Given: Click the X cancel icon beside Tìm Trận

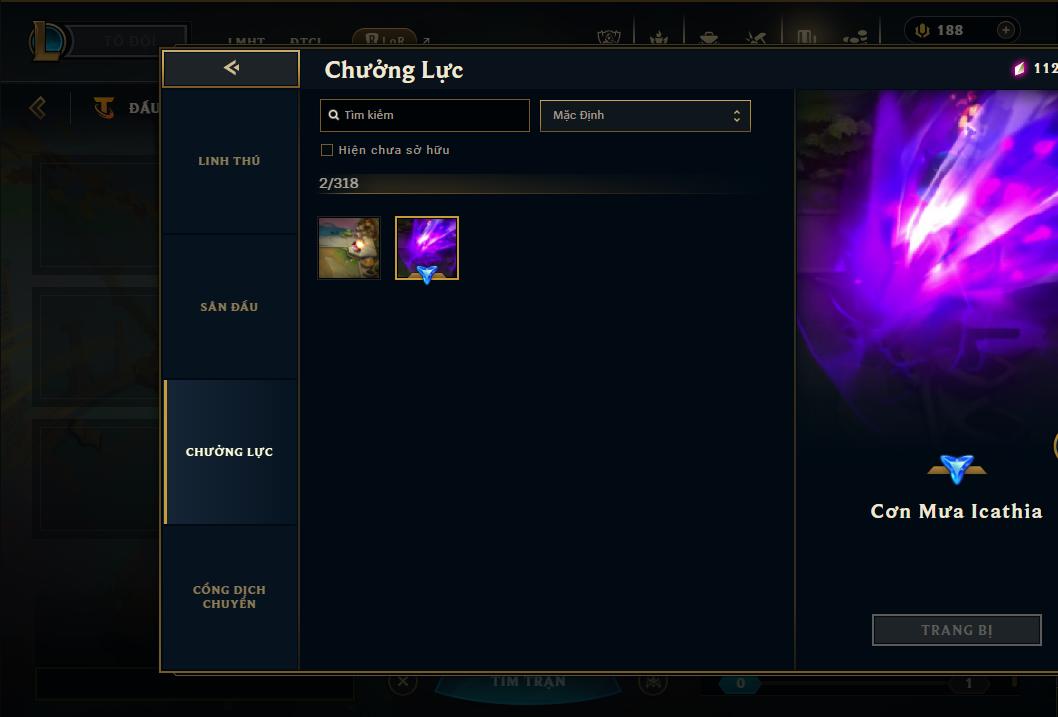Looking at the screenshot, I should pos(403,681).
